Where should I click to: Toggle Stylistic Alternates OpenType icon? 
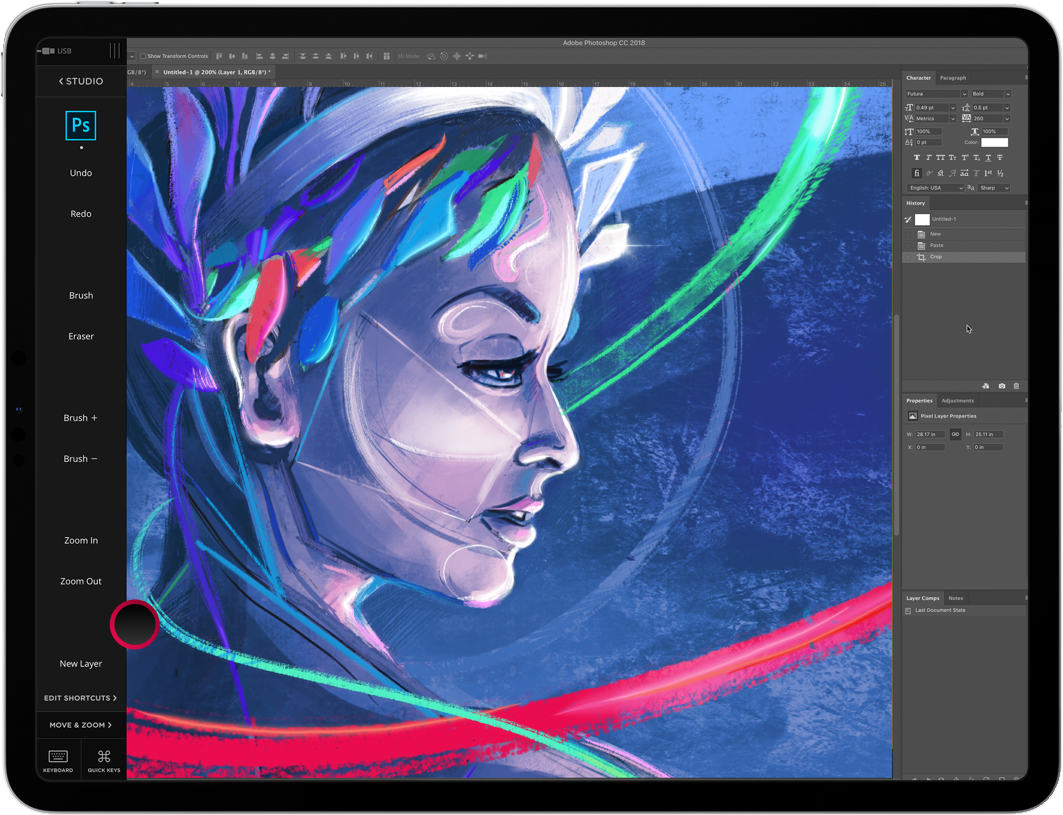tap(964, 174)
